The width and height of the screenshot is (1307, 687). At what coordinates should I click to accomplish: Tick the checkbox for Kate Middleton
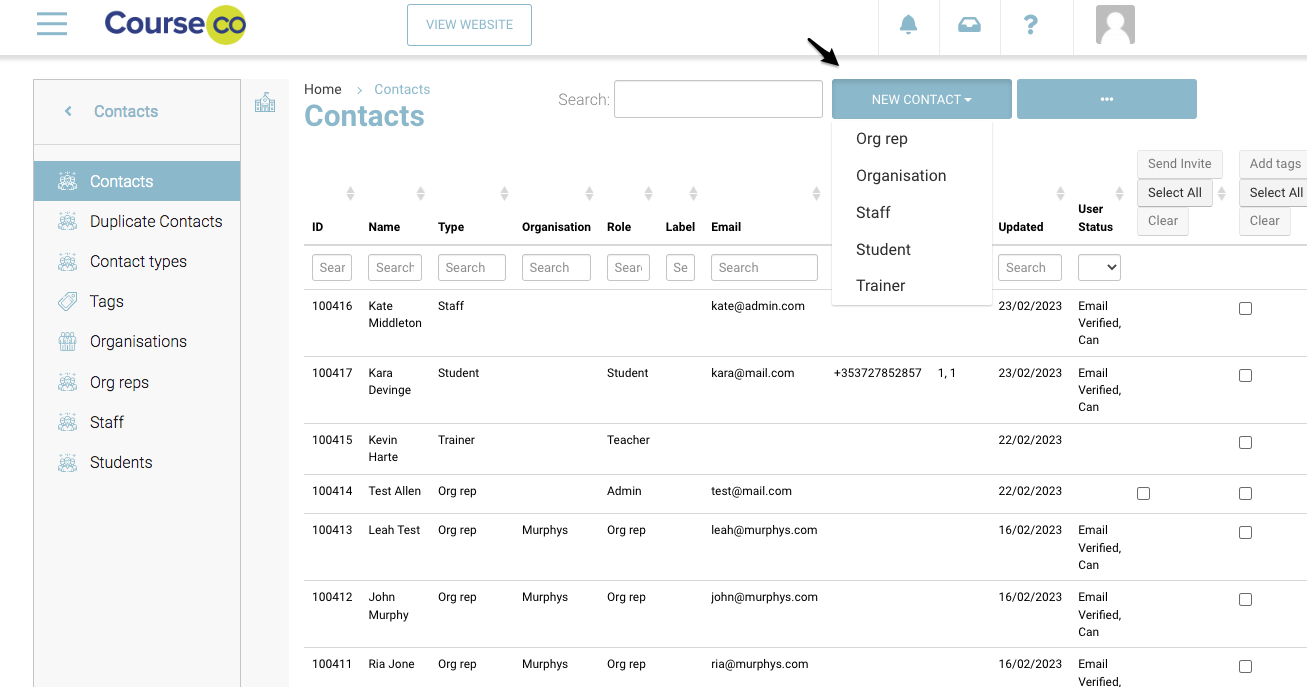(x=1245, y=309)
